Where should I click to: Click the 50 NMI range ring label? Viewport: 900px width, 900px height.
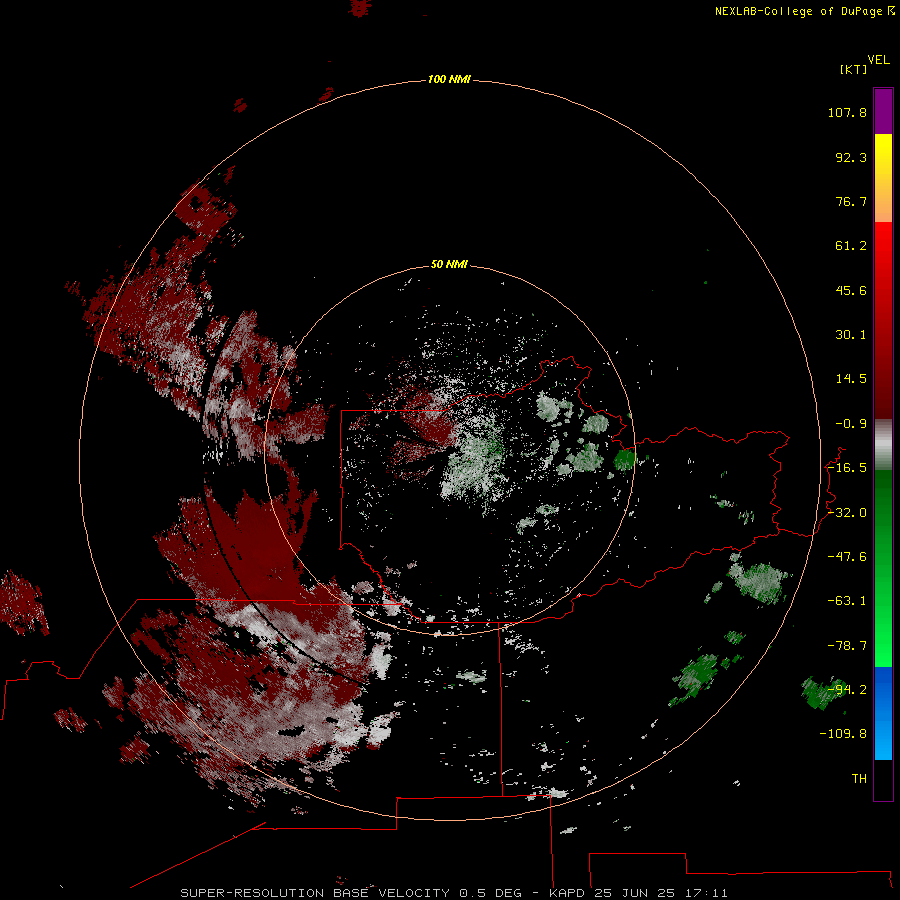point(449,264)
